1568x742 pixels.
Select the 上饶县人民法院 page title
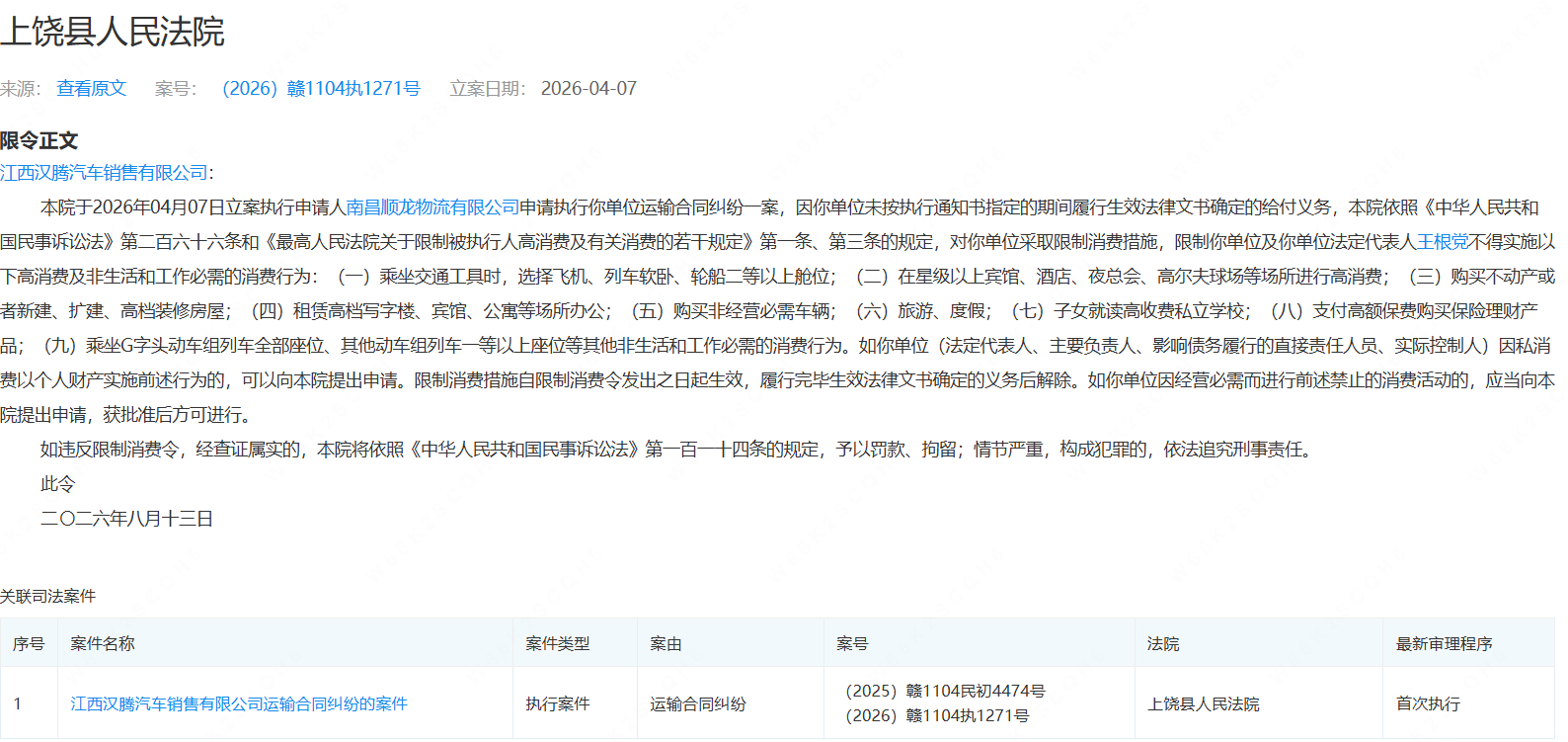tap(113, 32)
